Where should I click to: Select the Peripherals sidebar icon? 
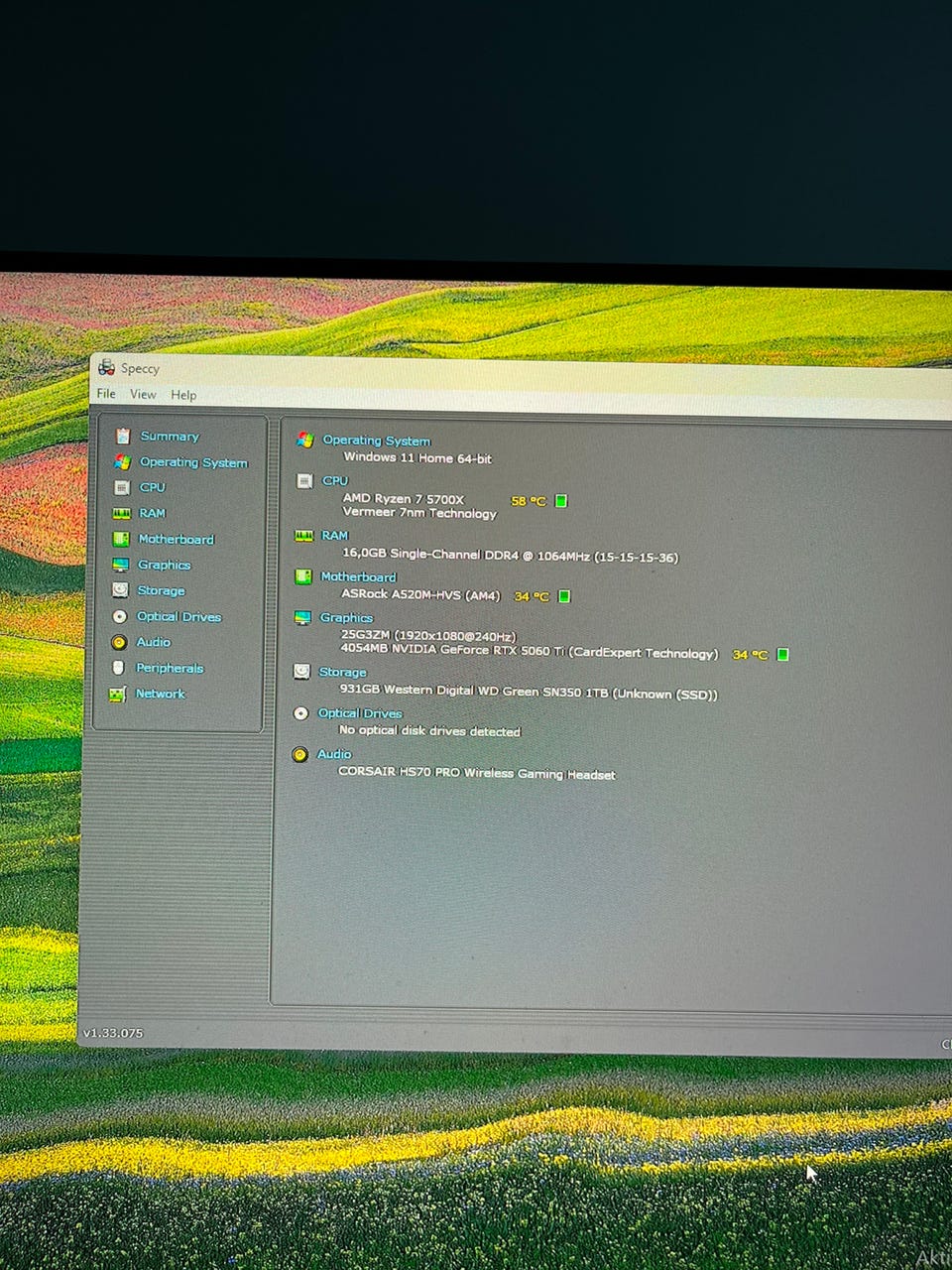tap(118, 668)
